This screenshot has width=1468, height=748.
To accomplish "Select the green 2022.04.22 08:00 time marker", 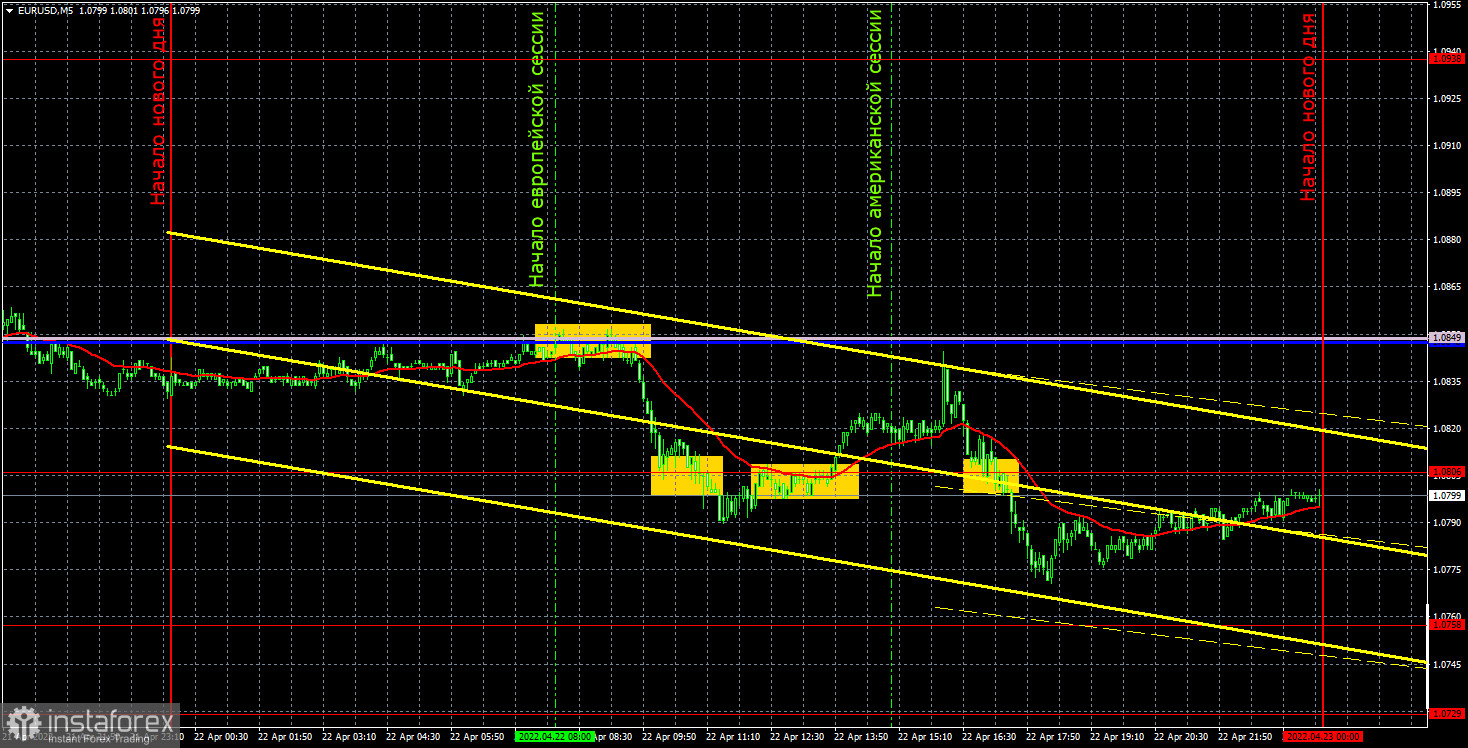I will [554, 736].
